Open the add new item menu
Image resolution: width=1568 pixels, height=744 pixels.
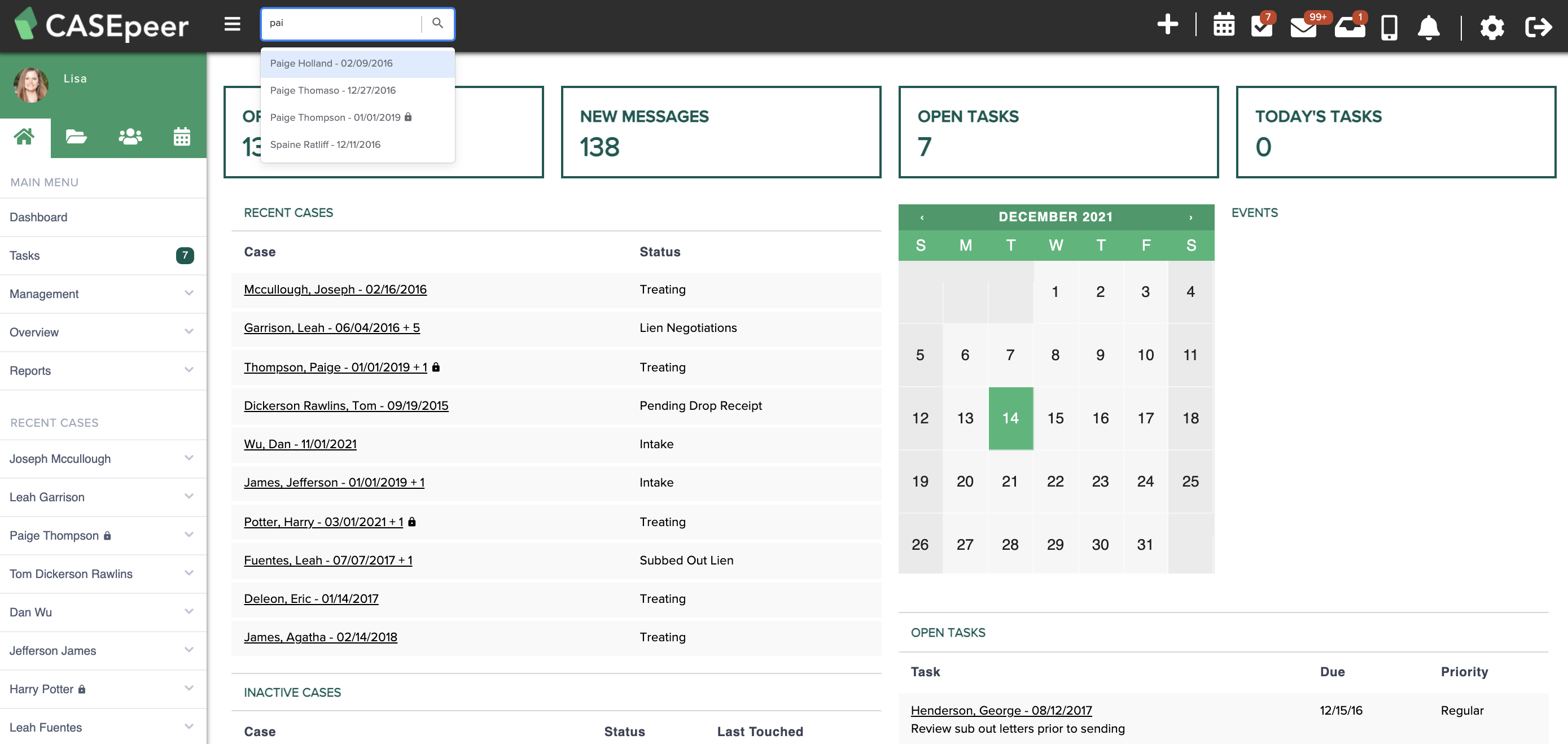tap(1168, 25)
